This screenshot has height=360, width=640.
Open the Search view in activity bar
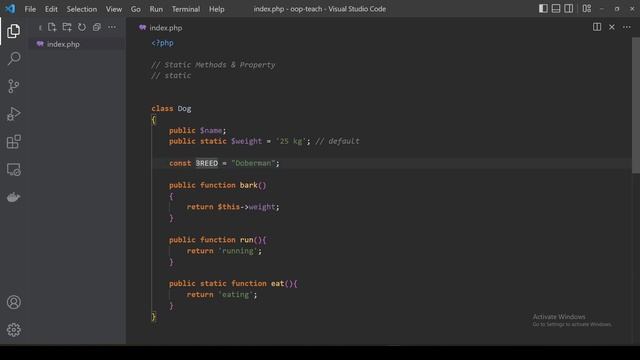(13, 58)
